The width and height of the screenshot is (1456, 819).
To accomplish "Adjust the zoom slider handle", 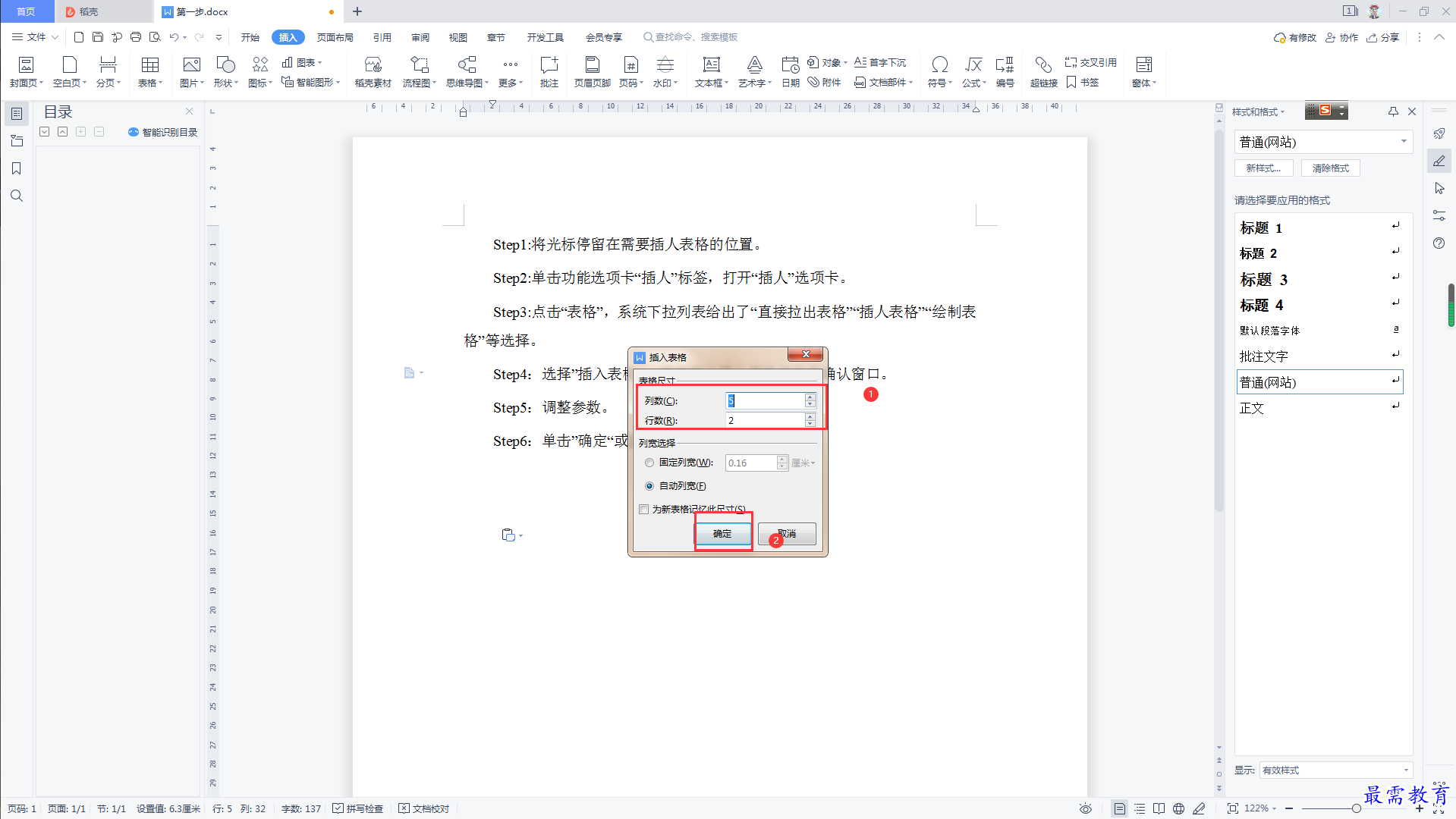I will 1356,808.
